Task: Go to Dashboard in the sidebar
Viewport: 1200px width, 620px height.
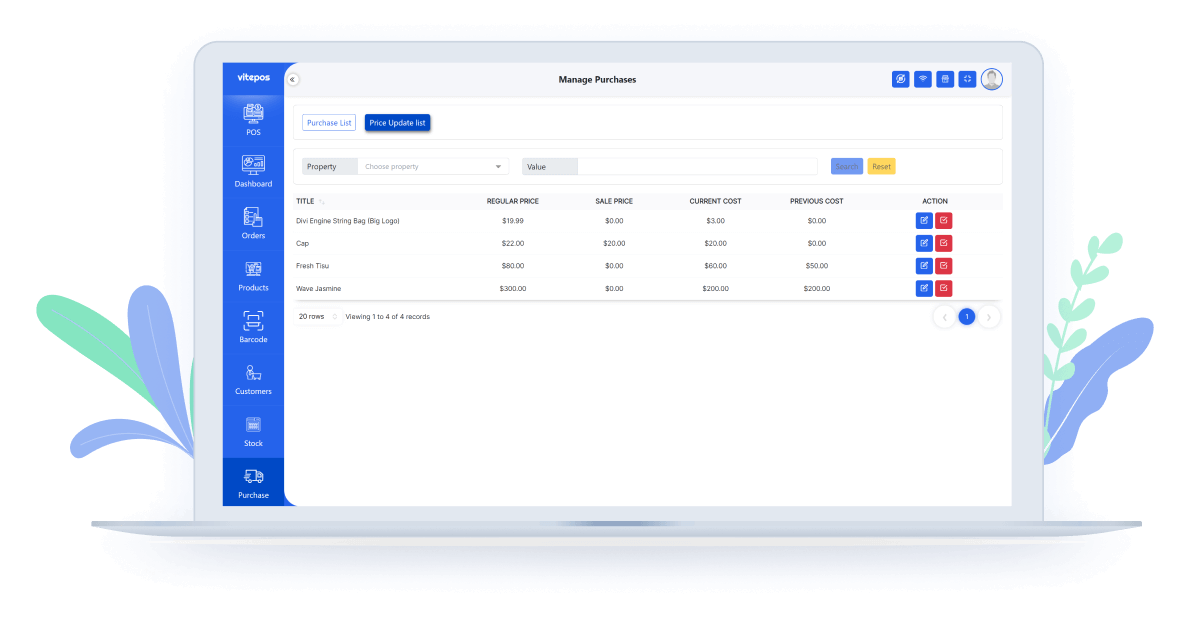Action: click(253, 171)
